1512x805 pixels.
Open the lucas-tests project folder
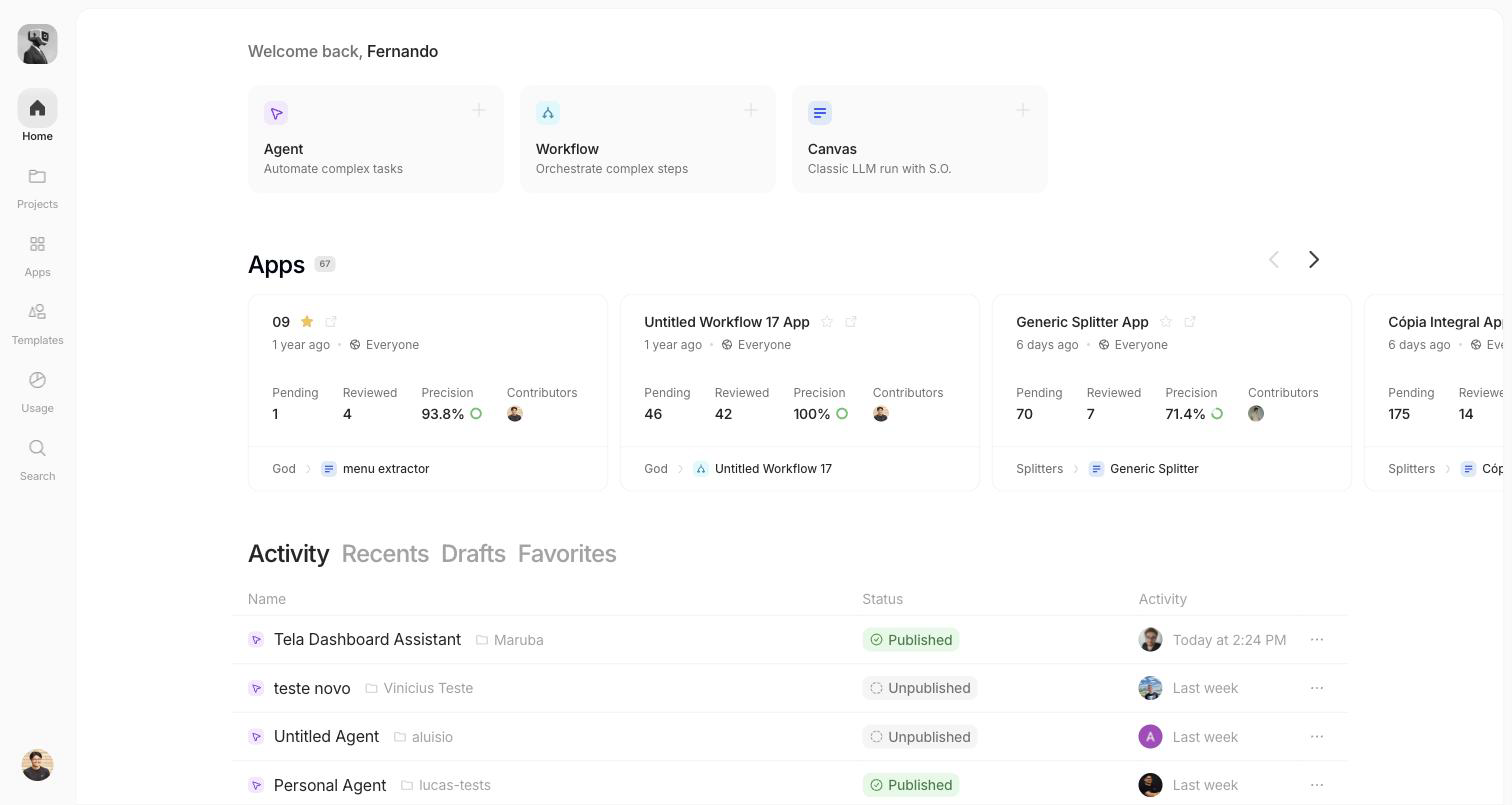tap(446, 785)
